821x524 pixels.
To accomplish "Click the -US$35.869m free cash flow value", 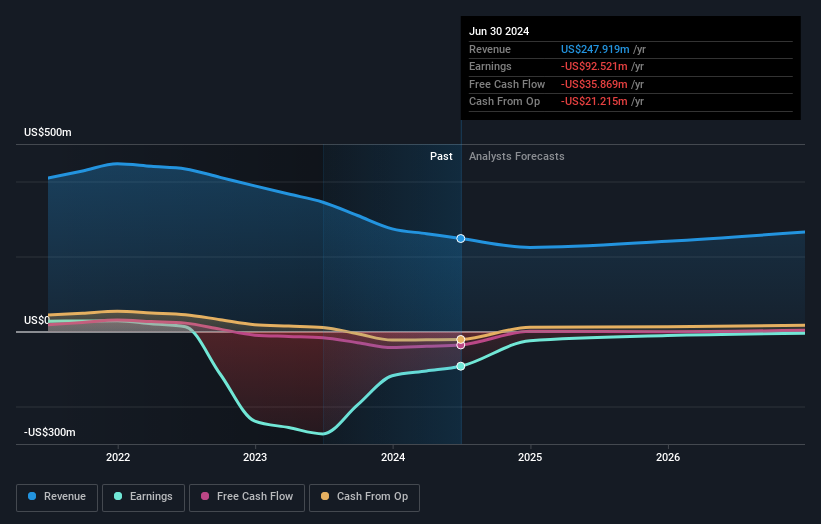I will [x=594, y=84].
